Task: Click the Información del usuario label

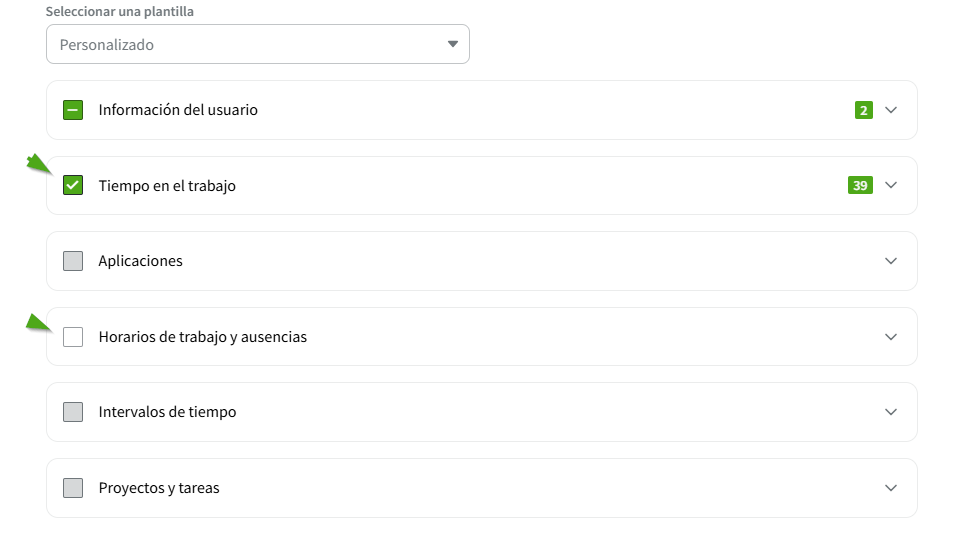Action: [x=178, y=110]
